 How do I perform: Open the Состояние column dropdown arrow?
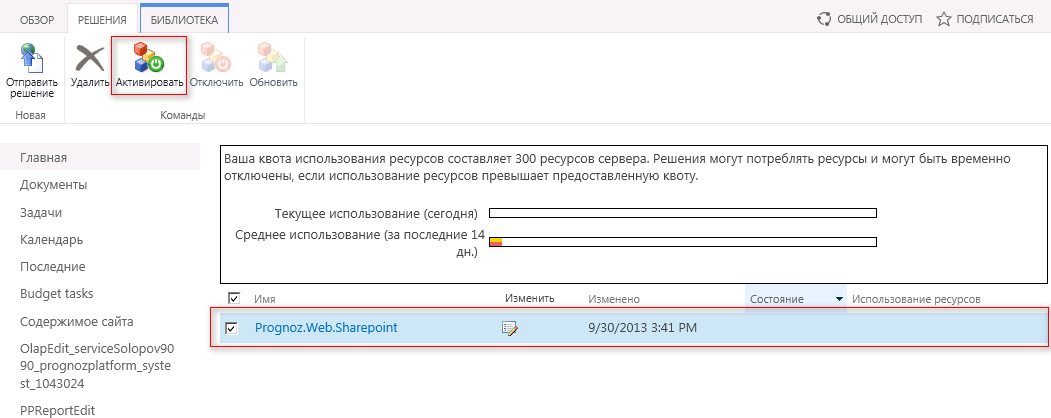pos(838,299)
